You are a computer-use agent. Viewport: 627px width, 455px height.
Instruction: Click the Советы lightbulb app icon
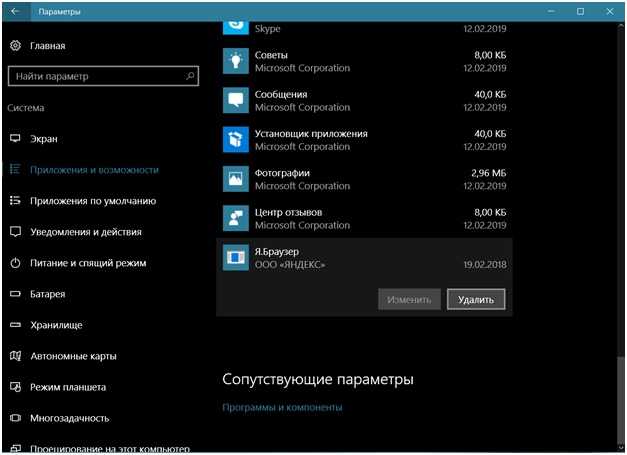pyautogui.click(x=236, y=61)
